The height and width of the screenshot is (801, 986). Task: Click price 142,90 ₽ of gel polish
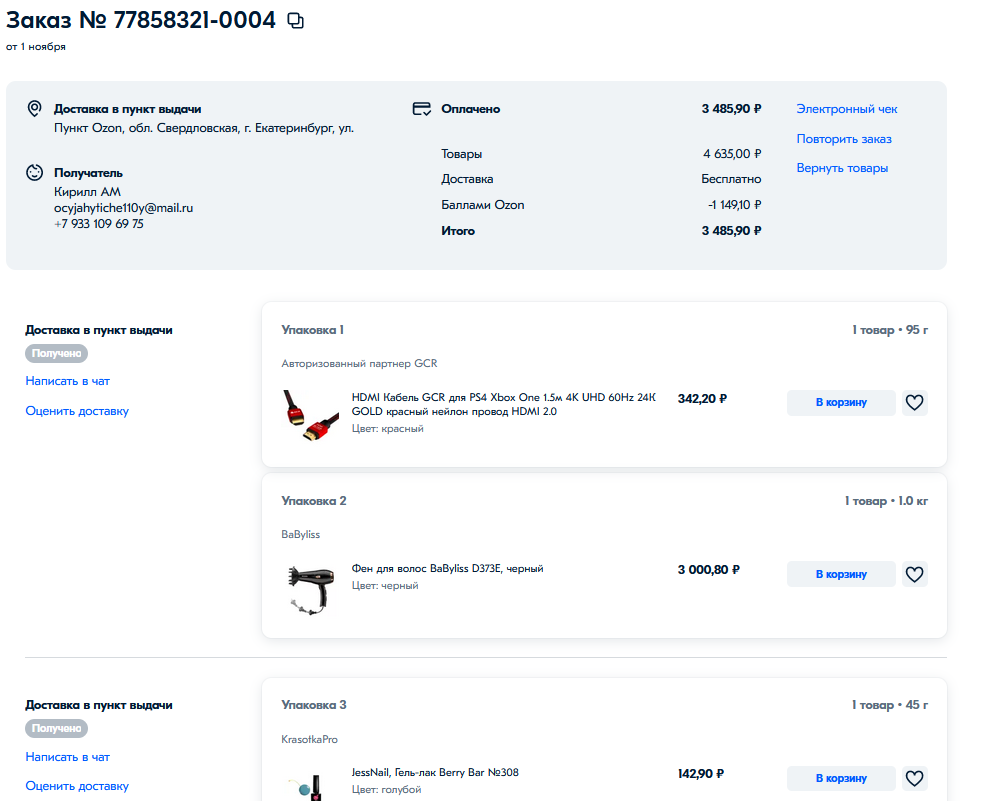coord(701,774)
